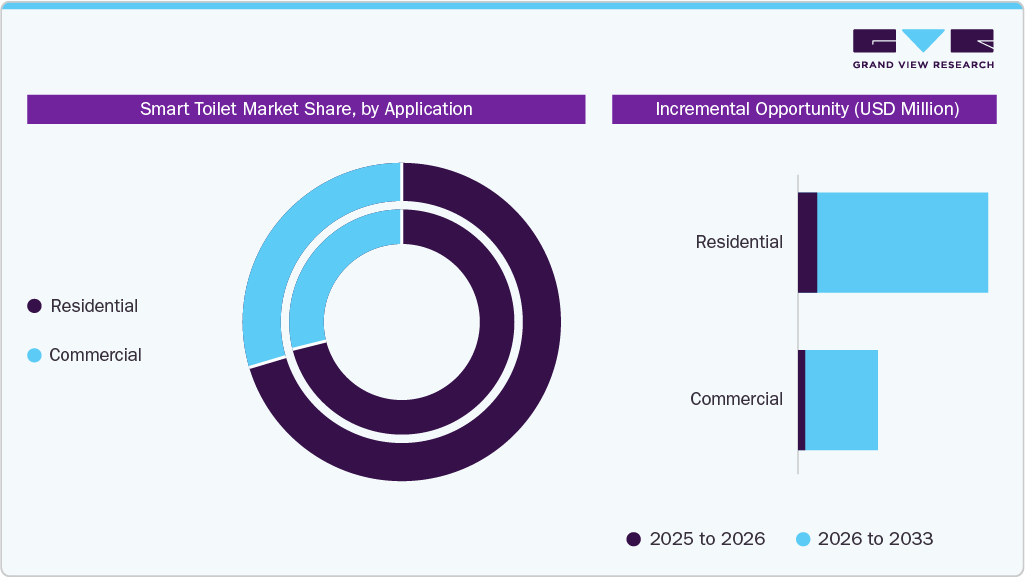Click the 'Residential' bar chart axis label
The width and height of the screenshot is (1025, 577).
tap(739, 242)
